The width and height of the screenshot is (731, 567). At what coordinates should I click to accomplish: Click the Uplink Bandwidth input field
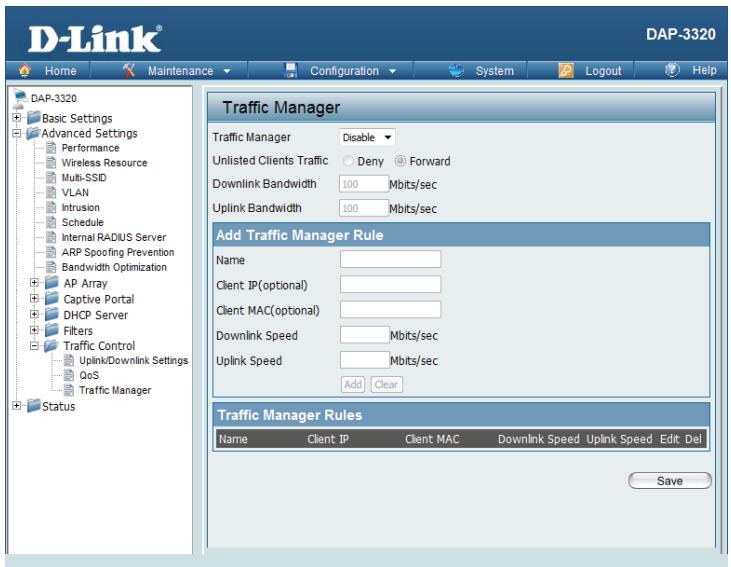coord(364,208)
